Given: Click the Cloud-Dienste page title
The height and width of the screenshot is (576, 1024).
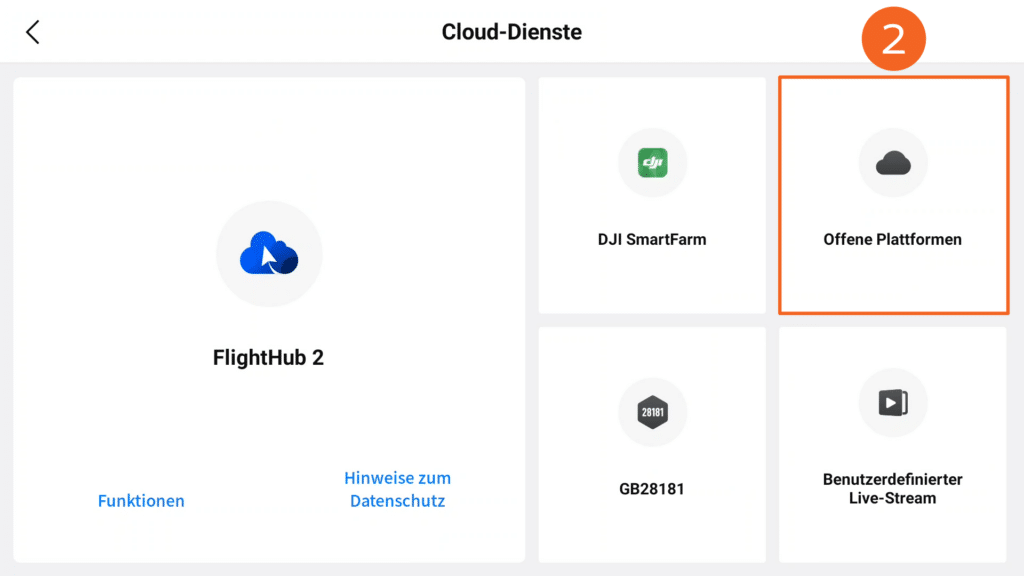Looking at the screenshot, I should tap(512, 32).
